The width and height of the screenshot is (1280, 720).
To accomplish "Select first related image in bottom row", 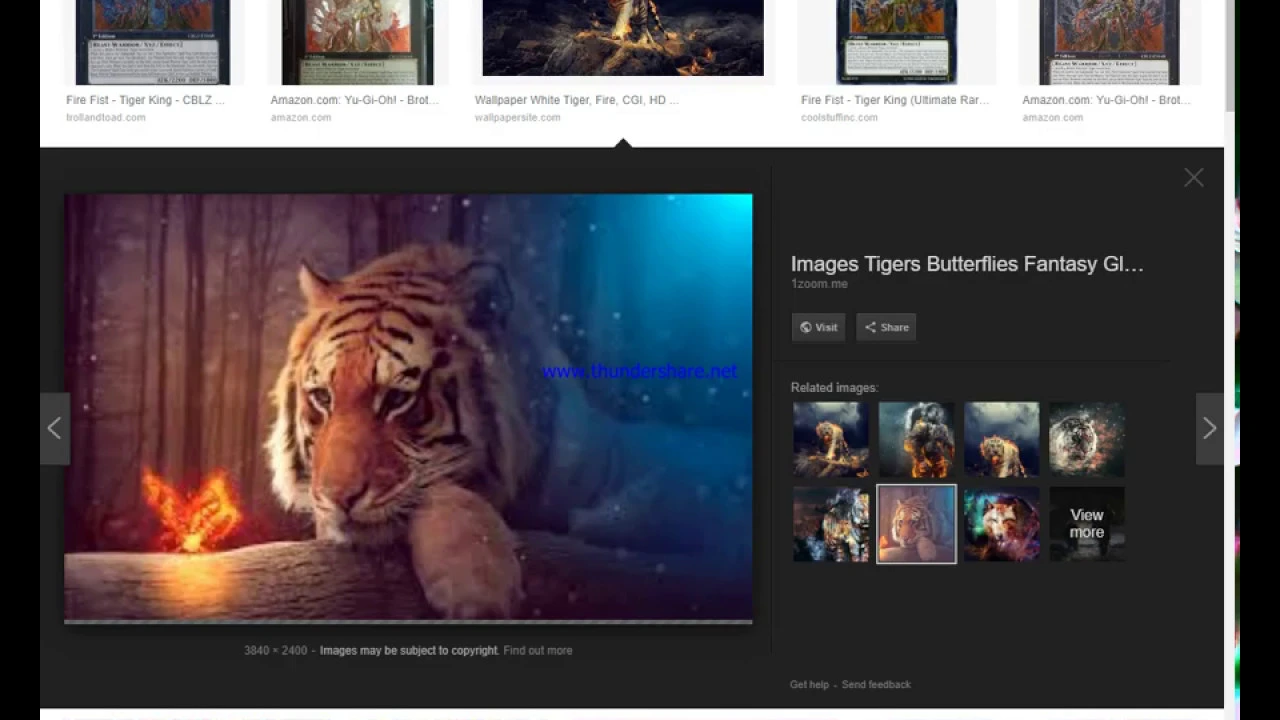I will (x=831, y=524).
